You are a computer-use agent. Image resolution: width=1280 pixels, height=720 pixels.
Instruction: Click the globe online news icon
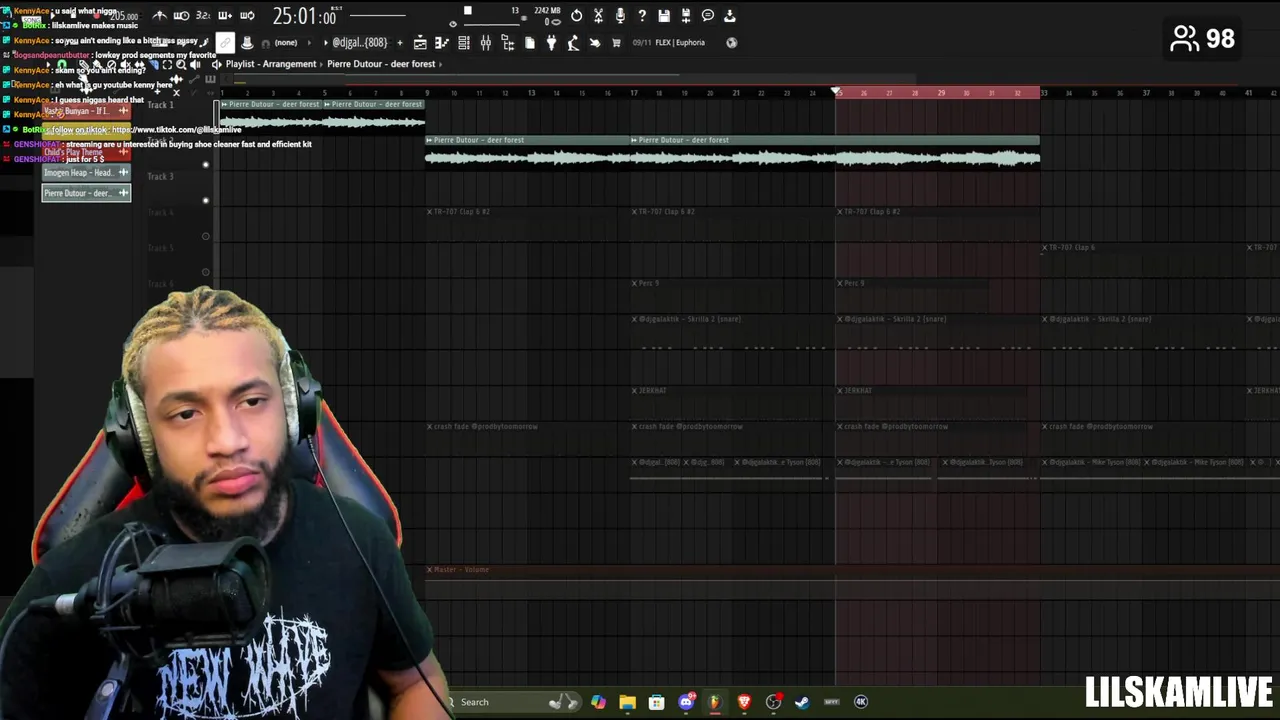click(731, 43)
